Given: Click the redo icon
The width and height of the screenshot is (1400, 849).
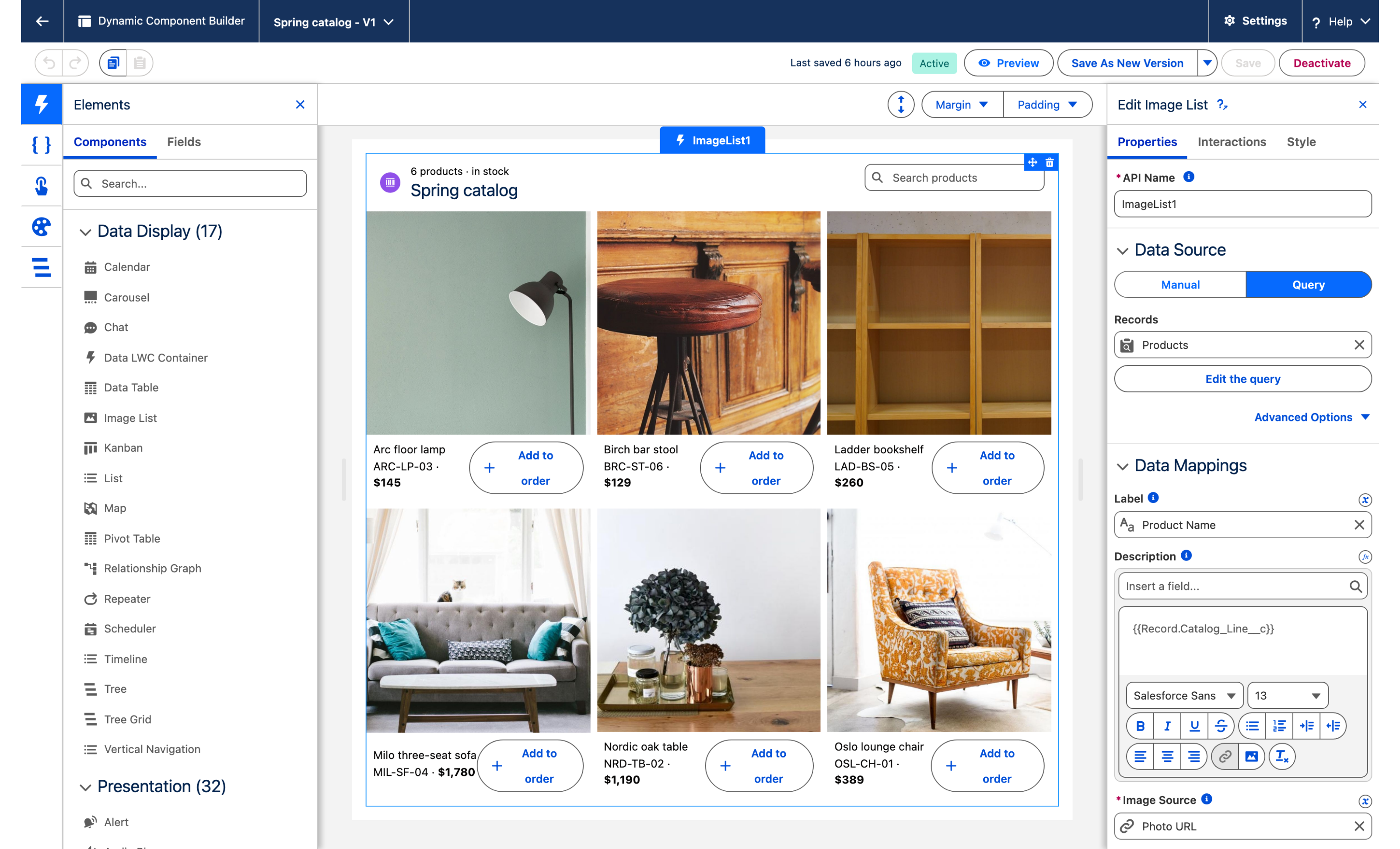Looking at the screenshot, I should click(x=75, y=63).
